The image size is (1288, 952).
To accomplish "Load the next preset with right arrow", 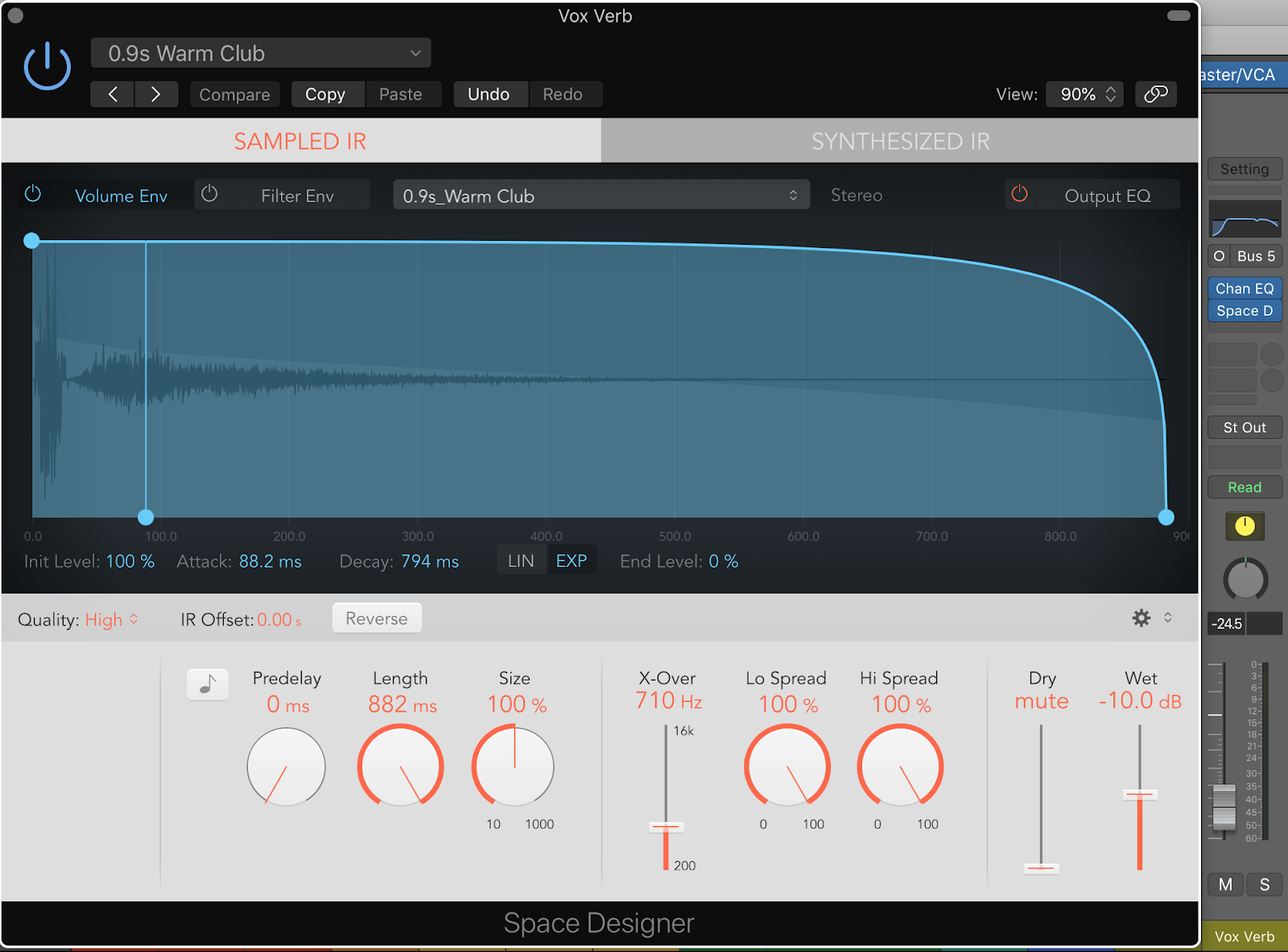I will [x=156, y=94].
